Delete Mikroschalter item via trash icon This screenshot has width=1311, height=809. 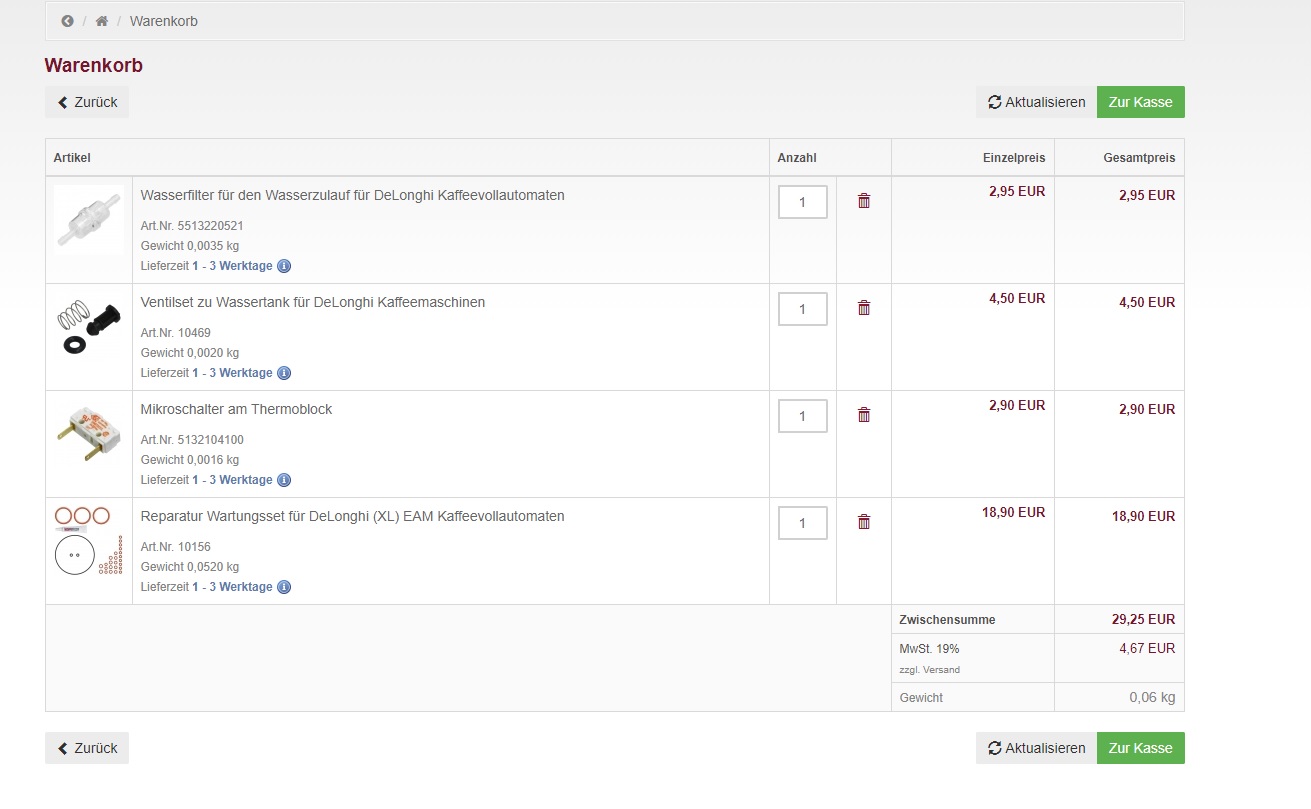click(864, 415)
